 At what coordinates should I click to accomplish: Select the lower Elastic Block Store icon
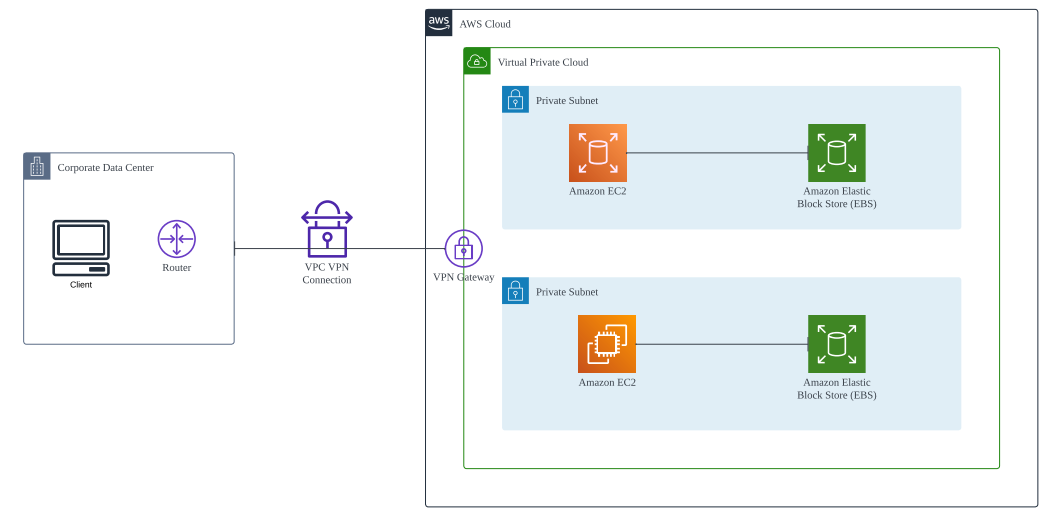[837, 344]
